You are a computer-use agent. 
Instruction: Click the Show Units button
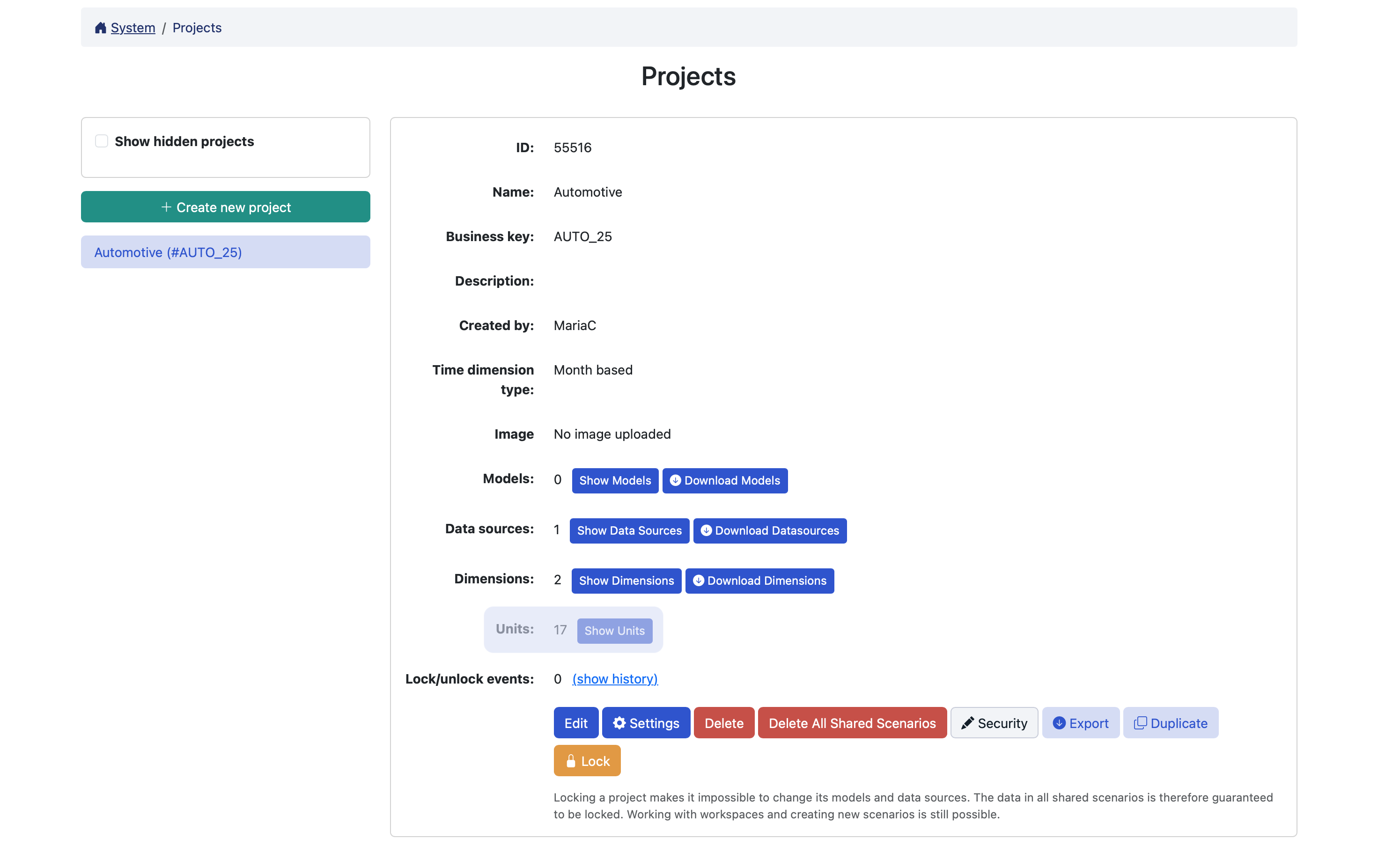(x=614, y=630)
